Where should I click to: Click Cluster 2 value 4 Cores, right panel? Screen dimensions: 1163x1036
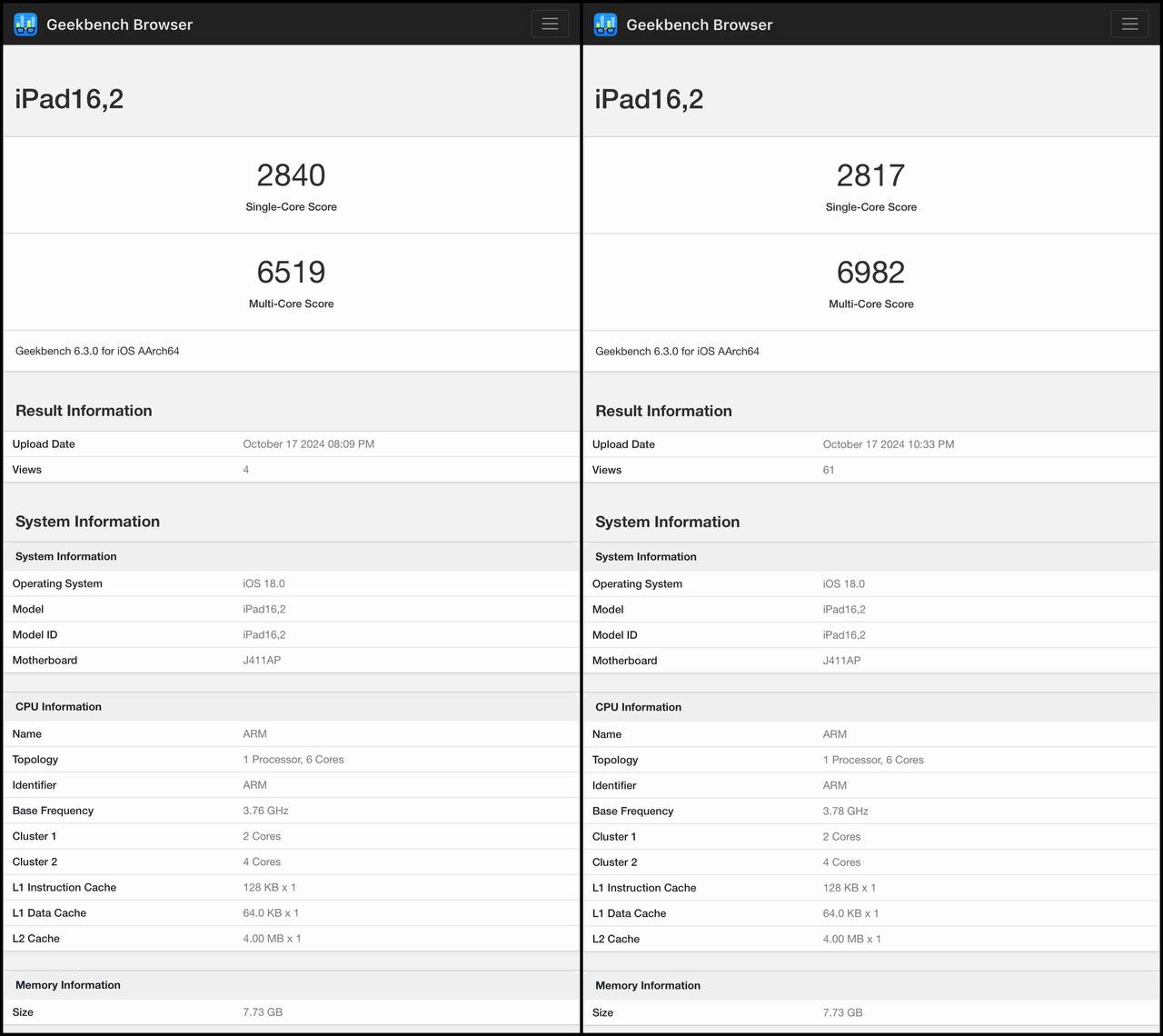(841, 862)
